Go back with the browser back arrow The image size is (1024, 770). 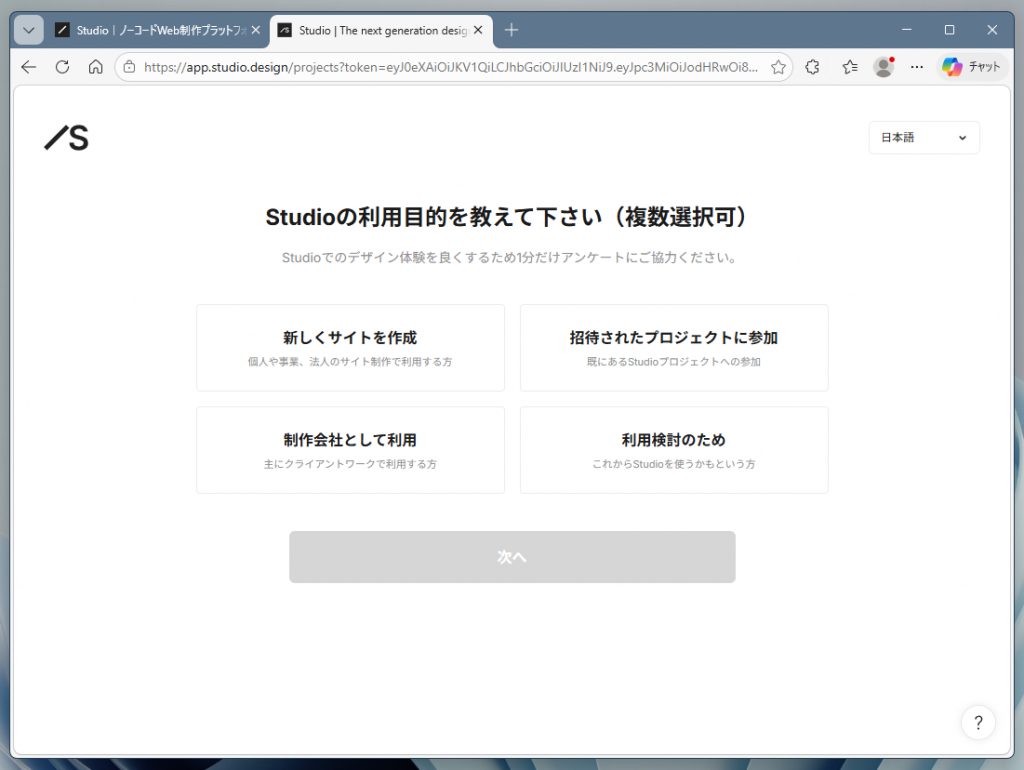(x=29, y=67)
